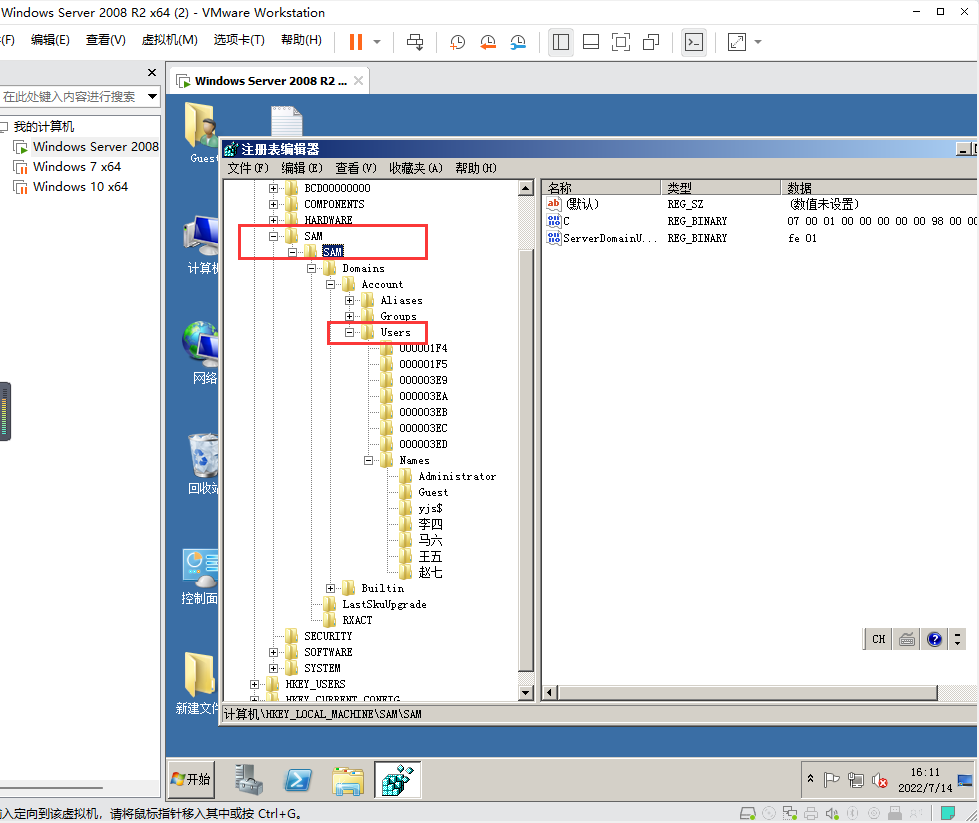Viewport: 979px width, 823px height.
Task: Expand the BCD00000000 registry key
Action: pos(273,188)
